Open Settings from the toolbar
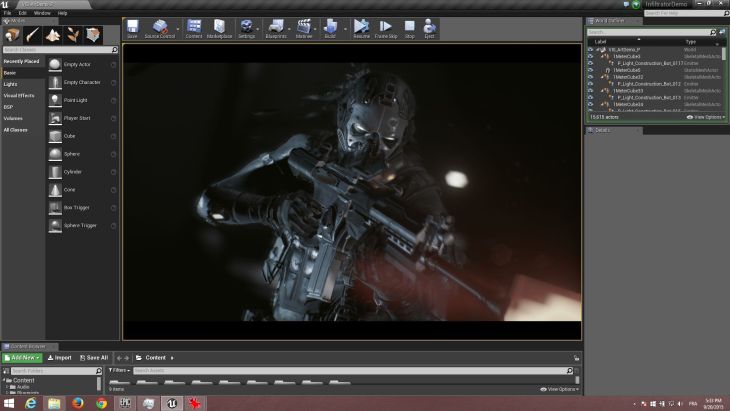Screen dimensions: 730x411 246,29
